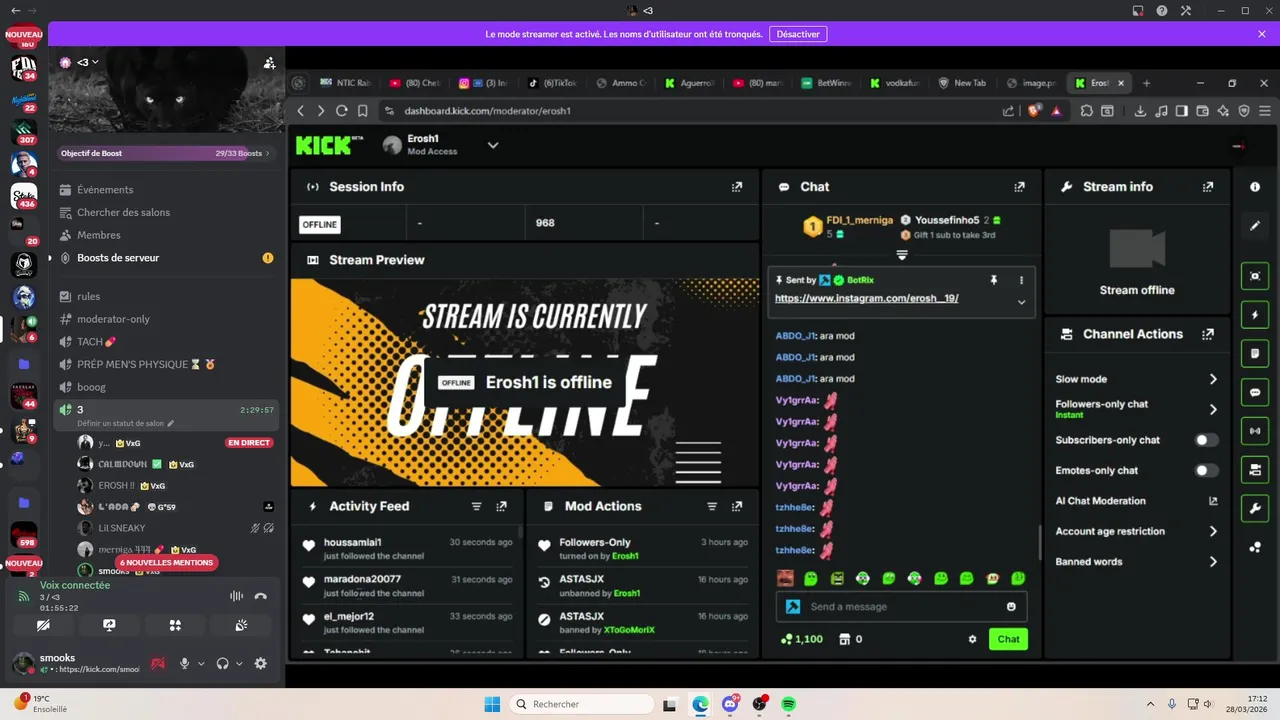
Task: Open AI Chat Moderation external link
Action: [x=1213, y=501]
